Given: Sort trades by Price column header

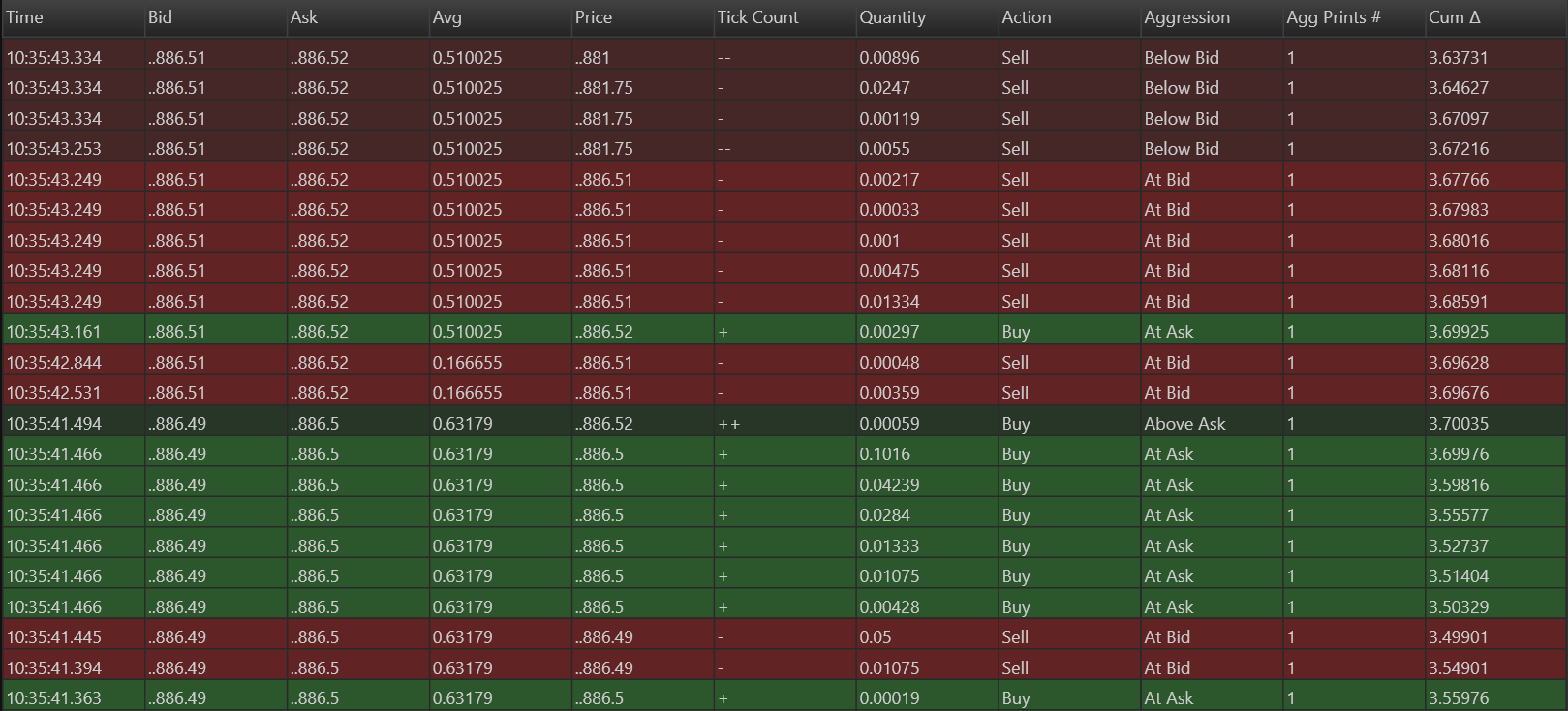Looking at the screenshot, I should [594, 17].
